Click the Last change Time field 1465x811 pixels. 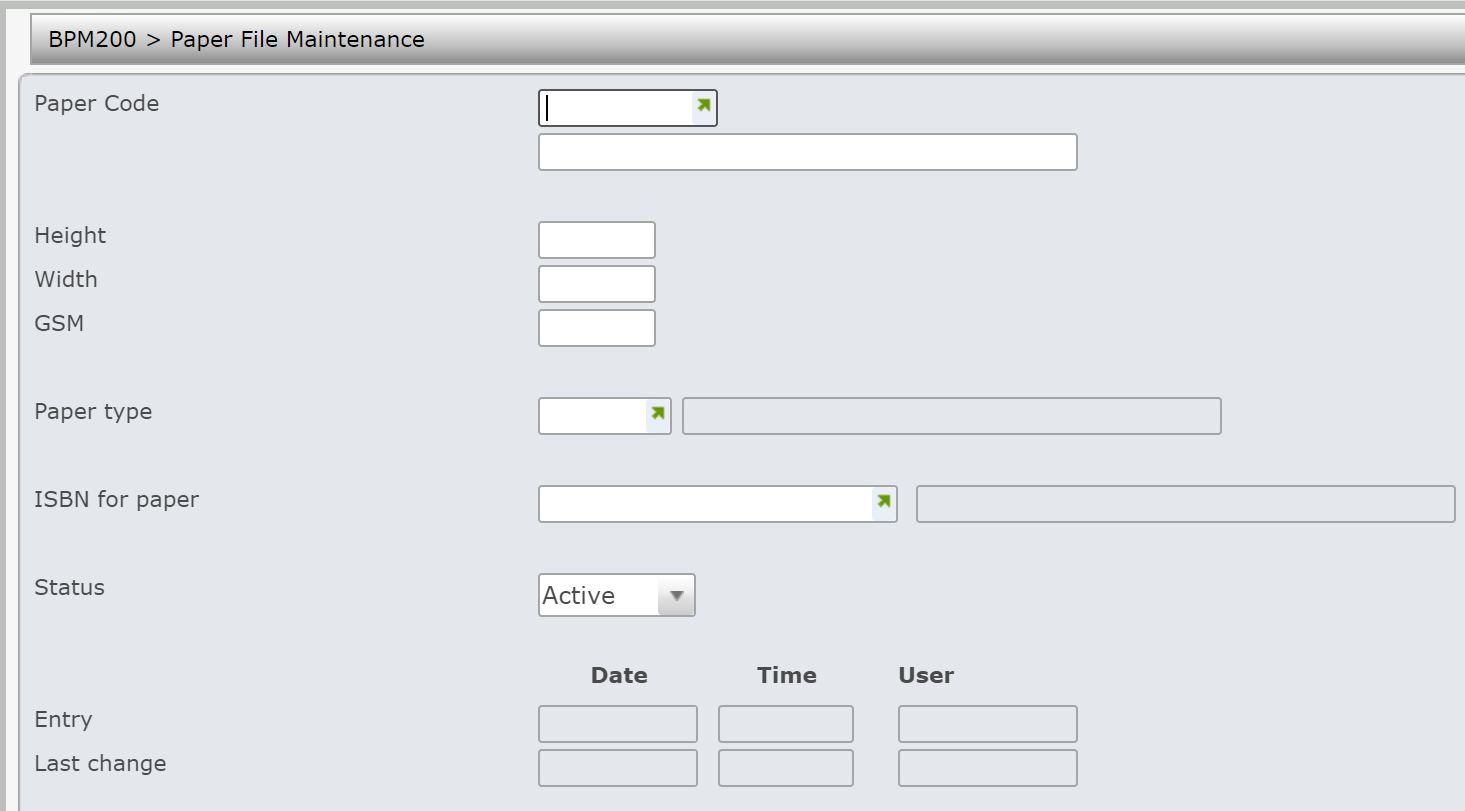click(785, 768)
